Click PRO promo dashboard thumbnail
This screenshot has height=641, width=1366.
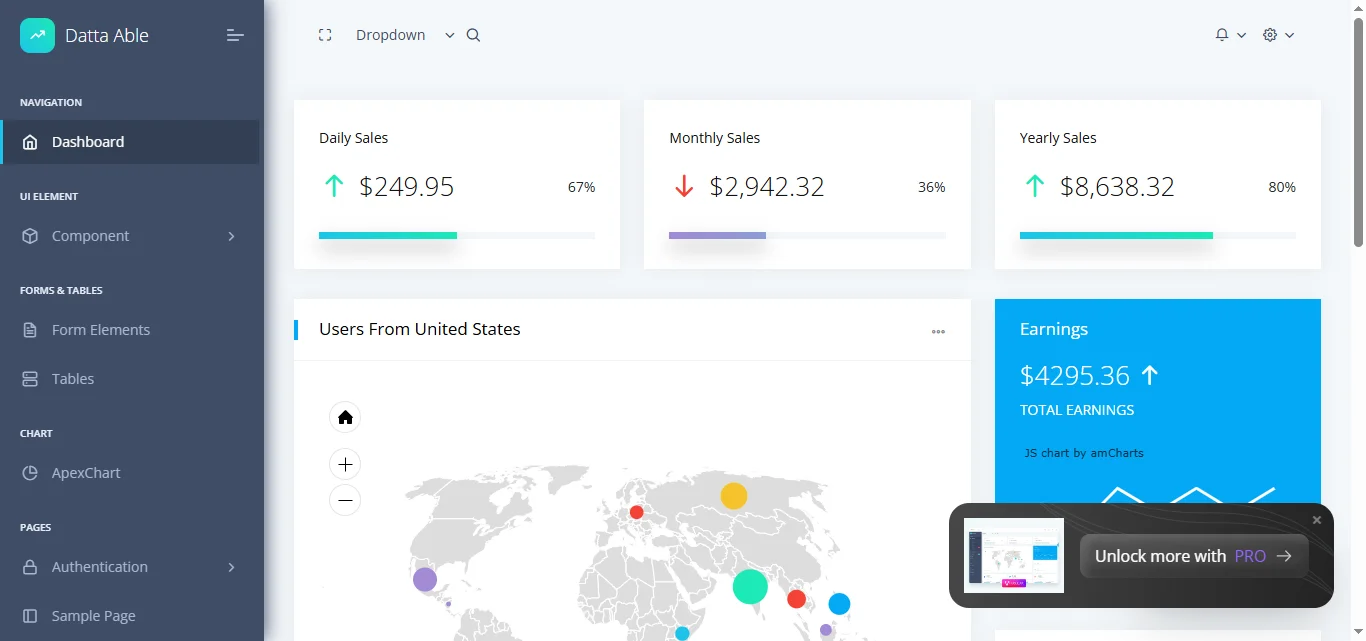pos(1014,555)
